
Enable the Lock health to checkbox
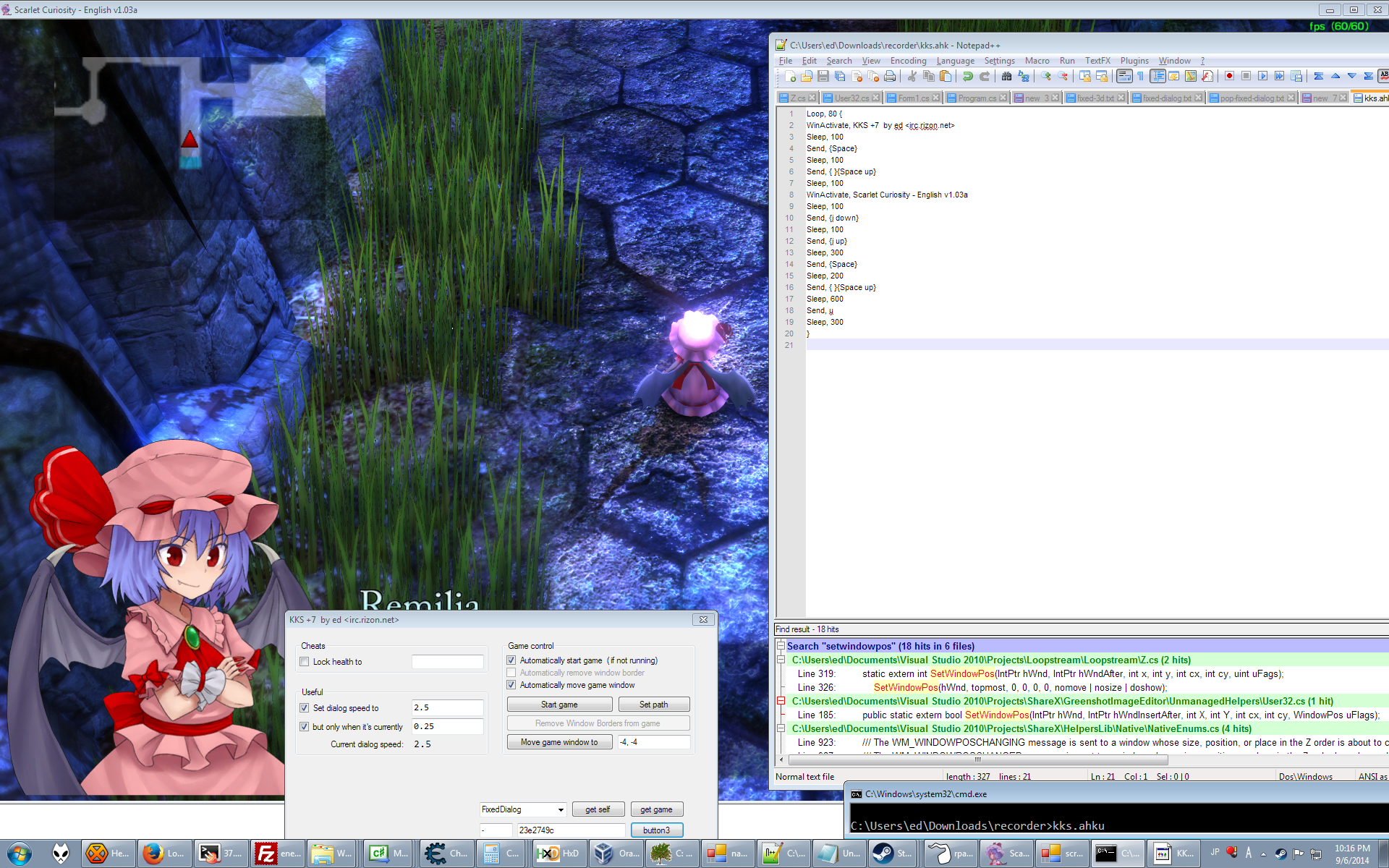pos(305,662)
